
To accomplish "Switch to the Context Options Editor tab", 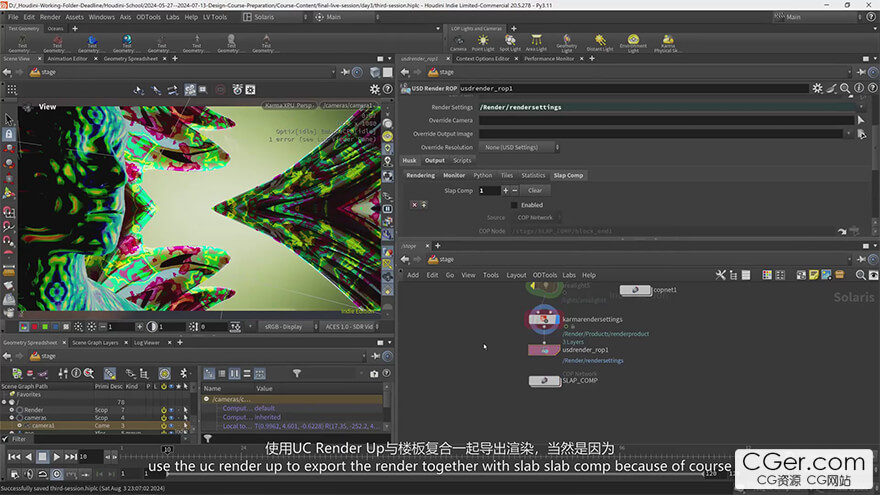I will point(483,58).
